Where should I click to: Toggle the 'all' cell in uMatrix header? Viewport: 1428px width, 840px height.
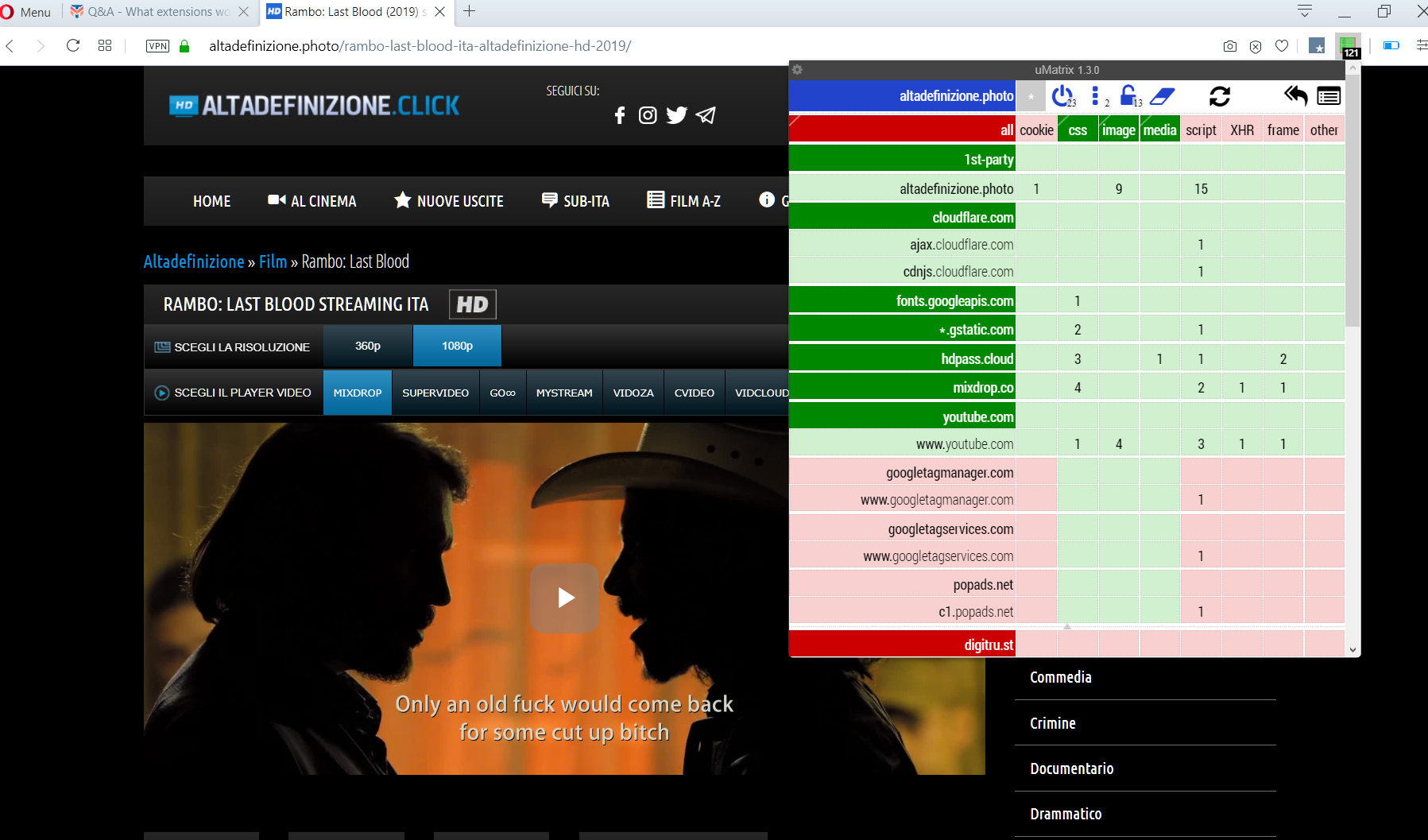pyautogui.click(x=902, y=130)
